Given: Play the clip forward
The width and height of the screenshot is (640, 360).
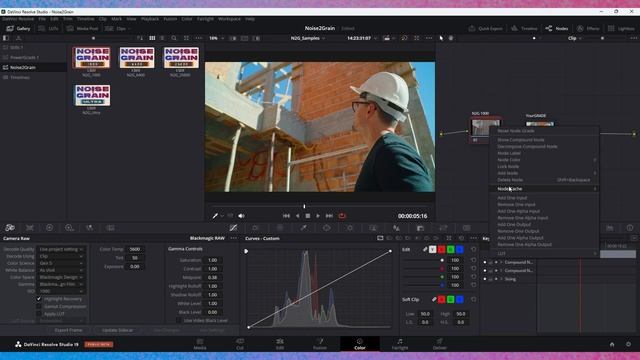Looking at the screenshot, I should coord(318,216).
